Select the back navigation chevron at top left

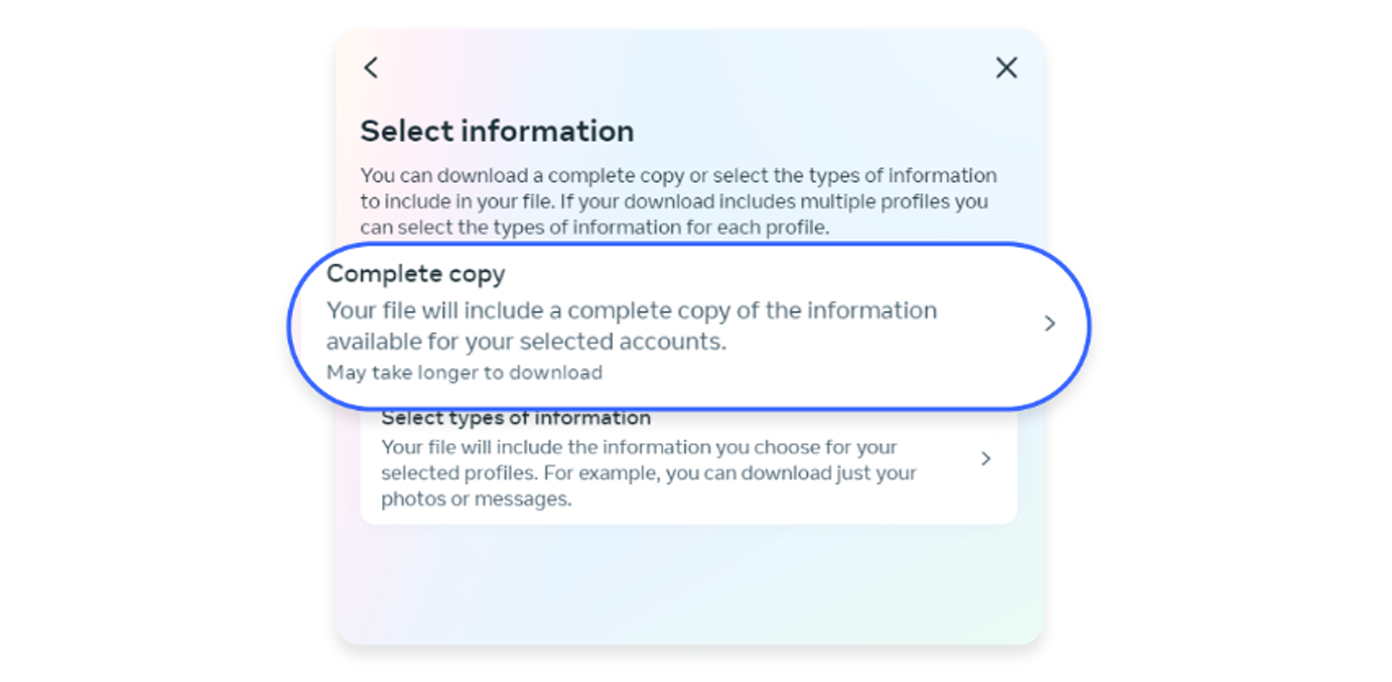click(370, 67)
